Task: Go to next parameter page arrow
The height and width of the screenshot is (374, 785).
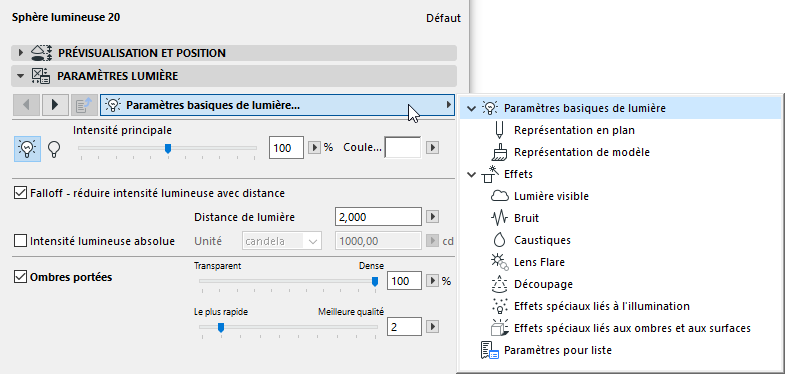Action: coord(55,105)
